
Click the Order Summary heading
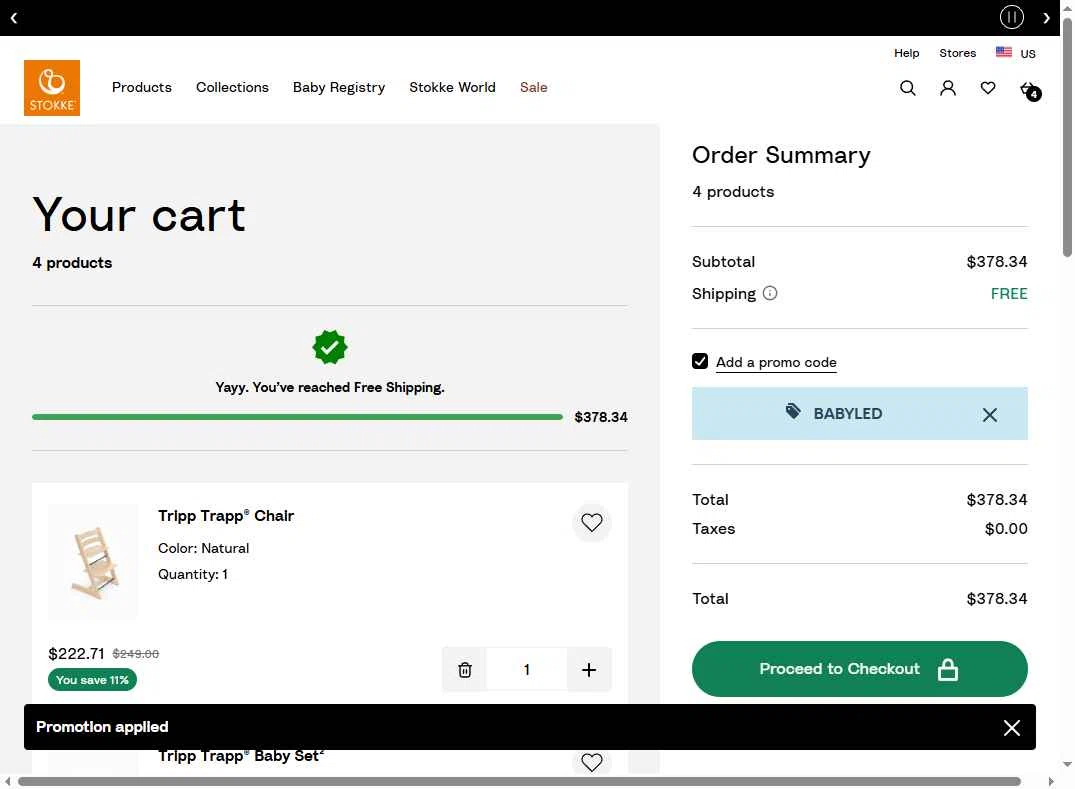coord(781,155)
